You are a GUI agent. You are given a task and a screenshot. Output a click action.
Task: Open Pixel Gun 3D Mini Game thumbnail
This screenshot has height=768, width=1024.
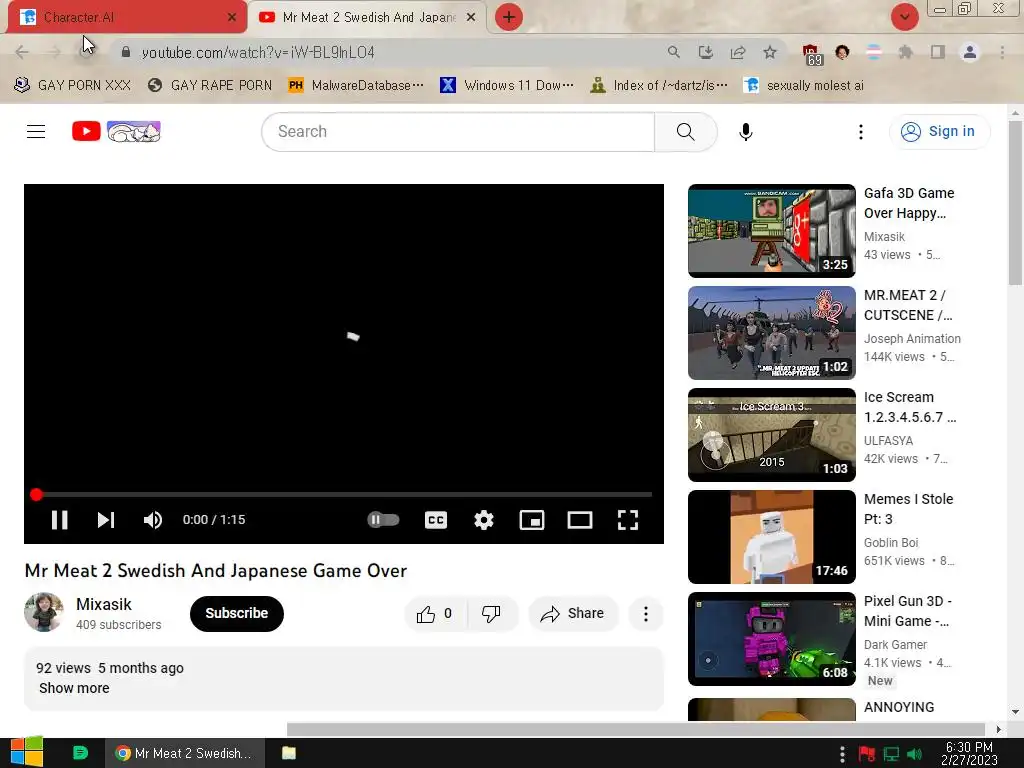[x=771, y=639]
